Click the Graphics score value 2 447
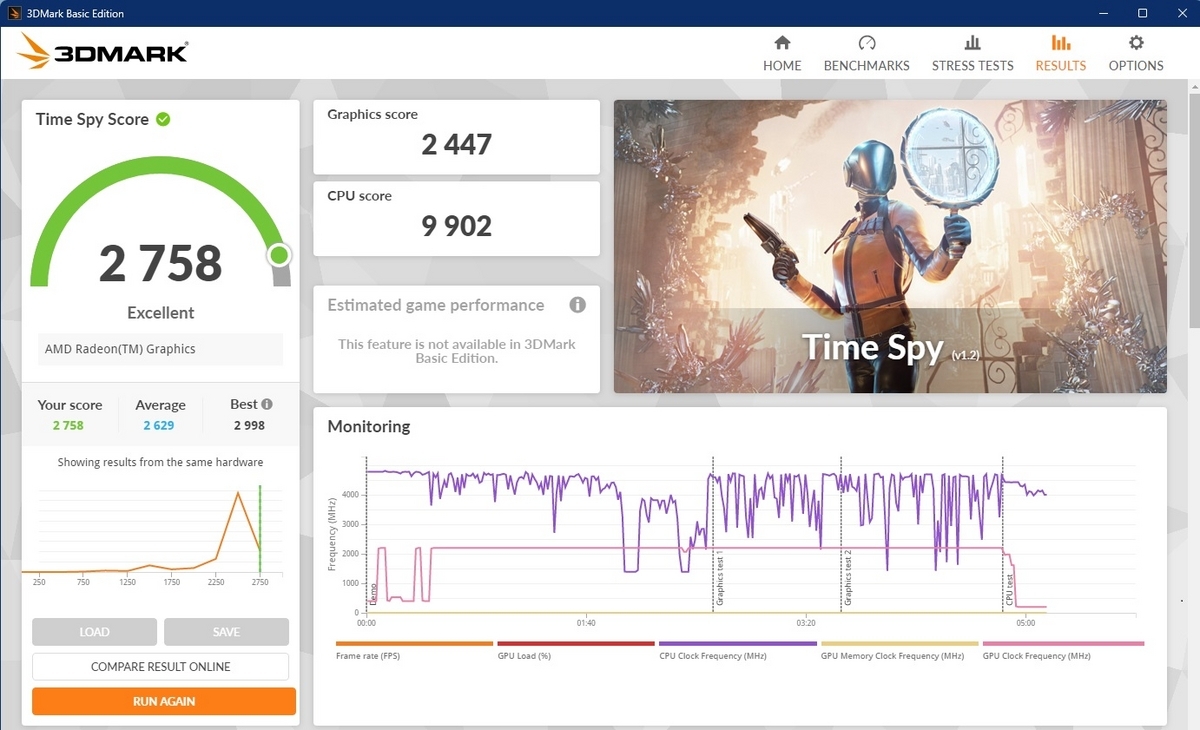Viewport: 1200px width, 730px height. pyautogui.click(x=457, y=145)
